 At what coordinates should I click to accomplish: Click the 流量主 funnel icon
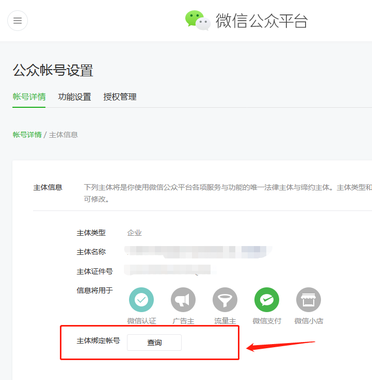[x=225, y=300]
